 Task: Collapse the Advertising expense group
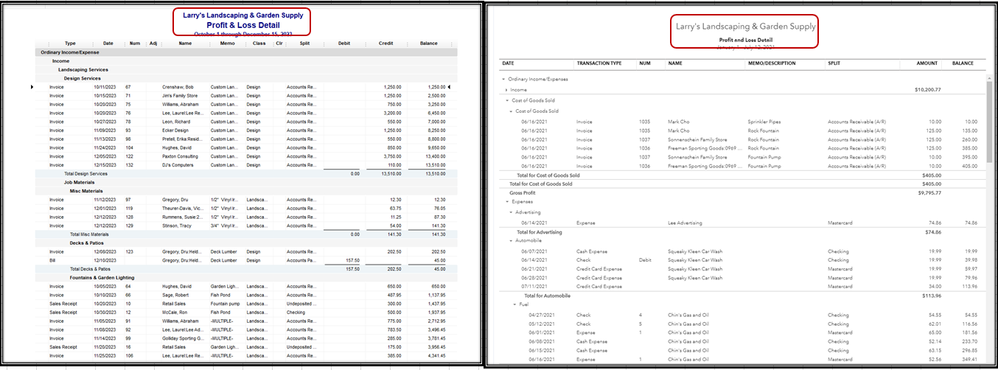point(510,212)
